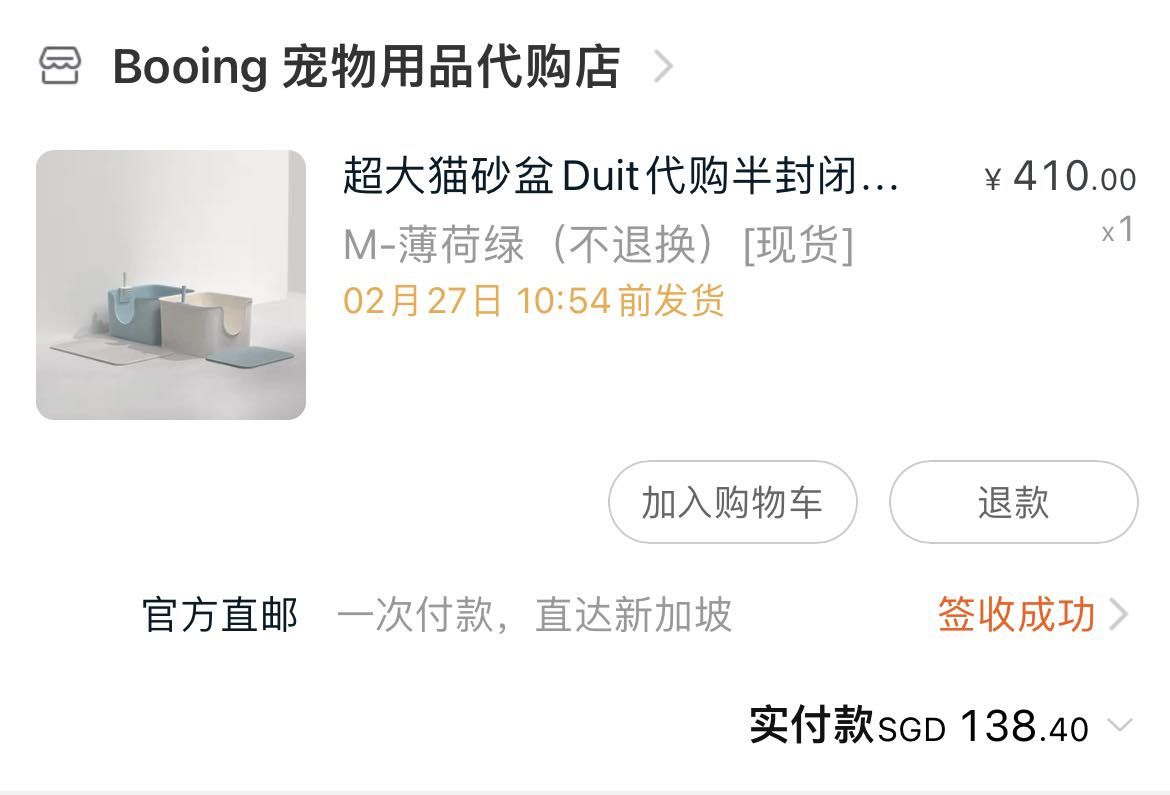Open the 超大猫砂盆 Duit product title

coord(621,177)
